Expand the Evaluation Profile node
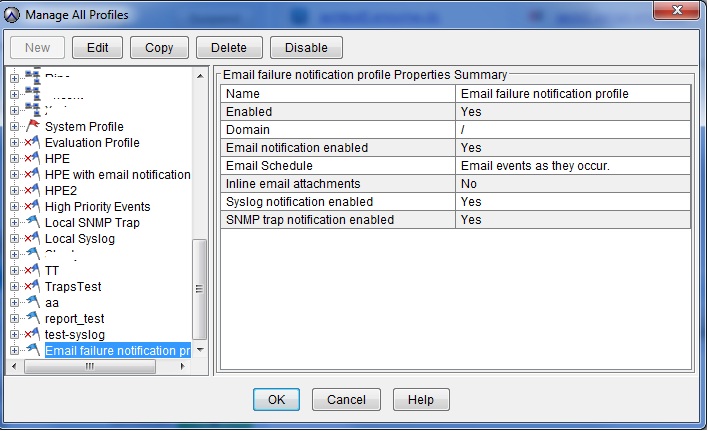 (x=14, y=142)
